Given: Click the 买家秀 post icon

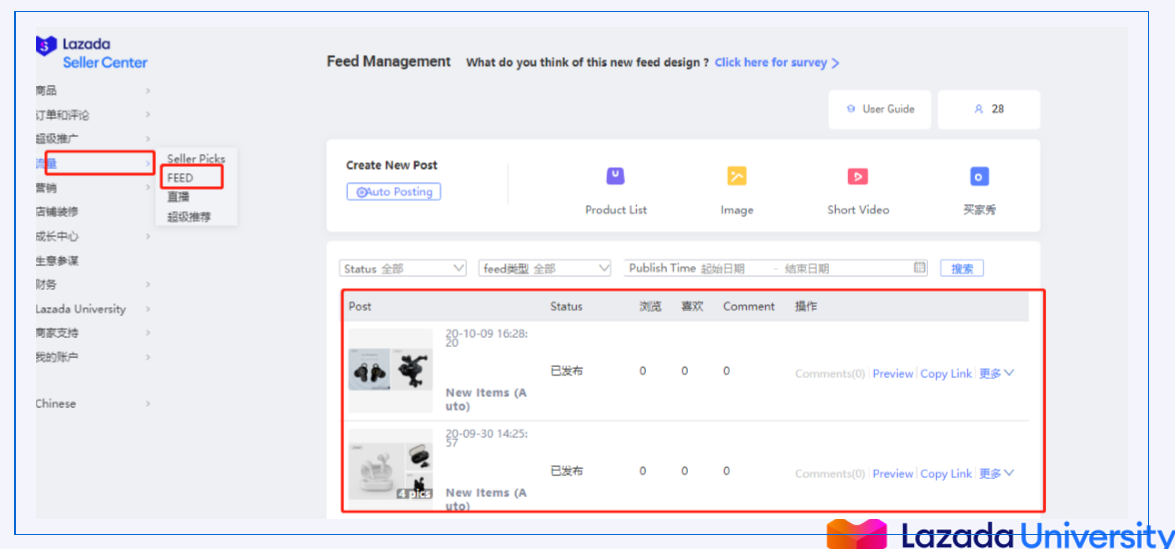Looking at the screenshot, I should [979, 177].
